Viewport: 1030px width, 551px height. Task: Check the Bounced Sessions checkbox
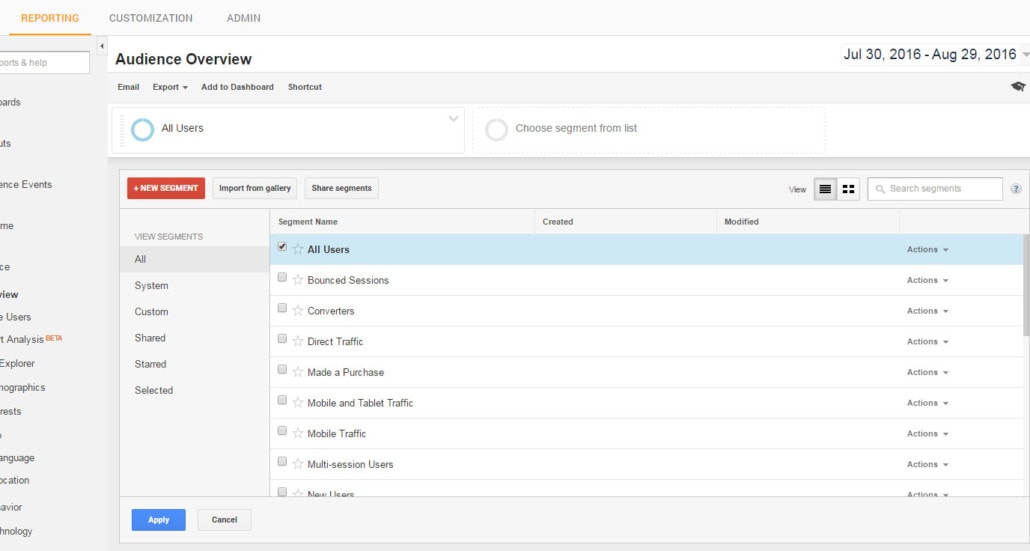(x=282, y=278)
